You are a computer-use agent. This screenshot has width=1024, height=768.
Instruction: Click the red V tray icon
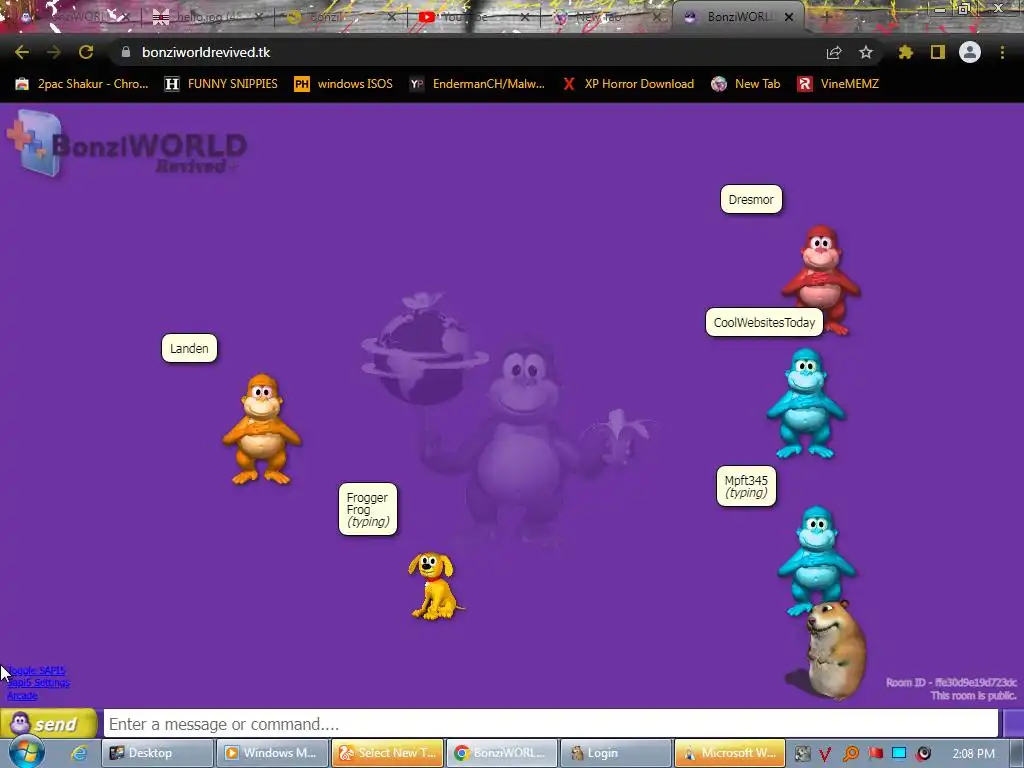[x=825, y=754]
